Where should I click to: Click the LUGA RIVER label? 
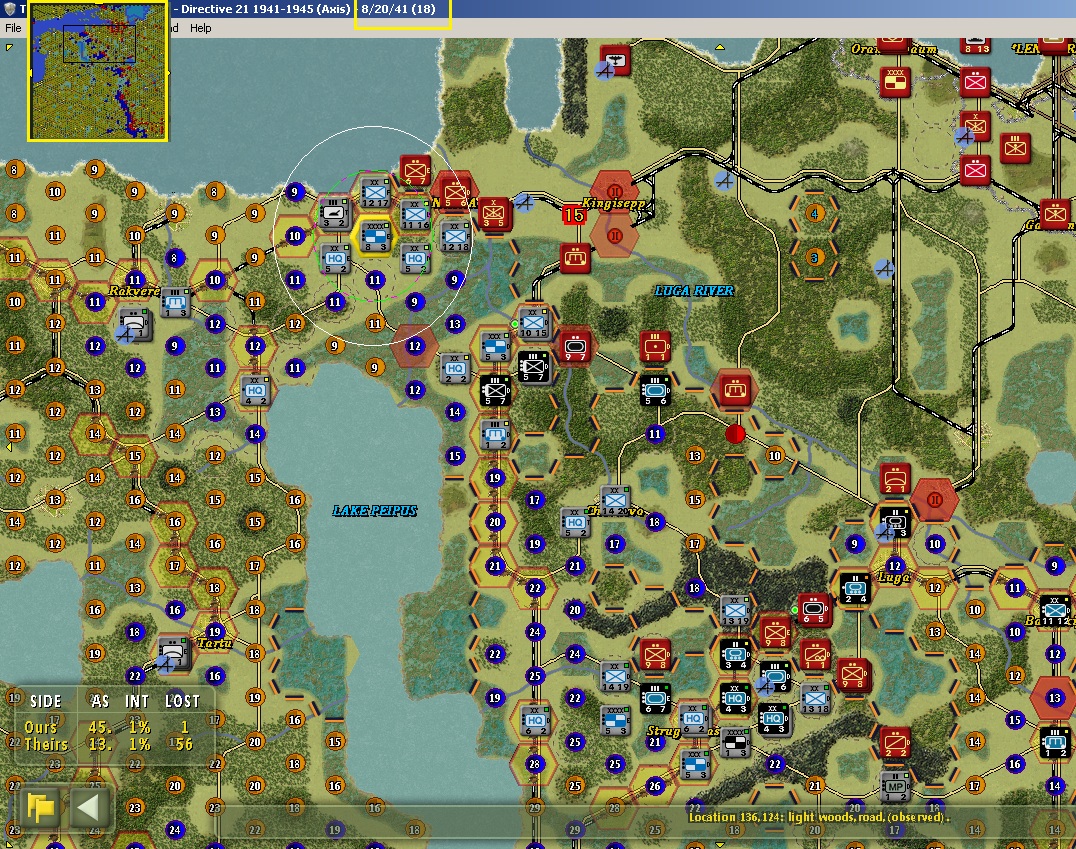pos(694,291)
